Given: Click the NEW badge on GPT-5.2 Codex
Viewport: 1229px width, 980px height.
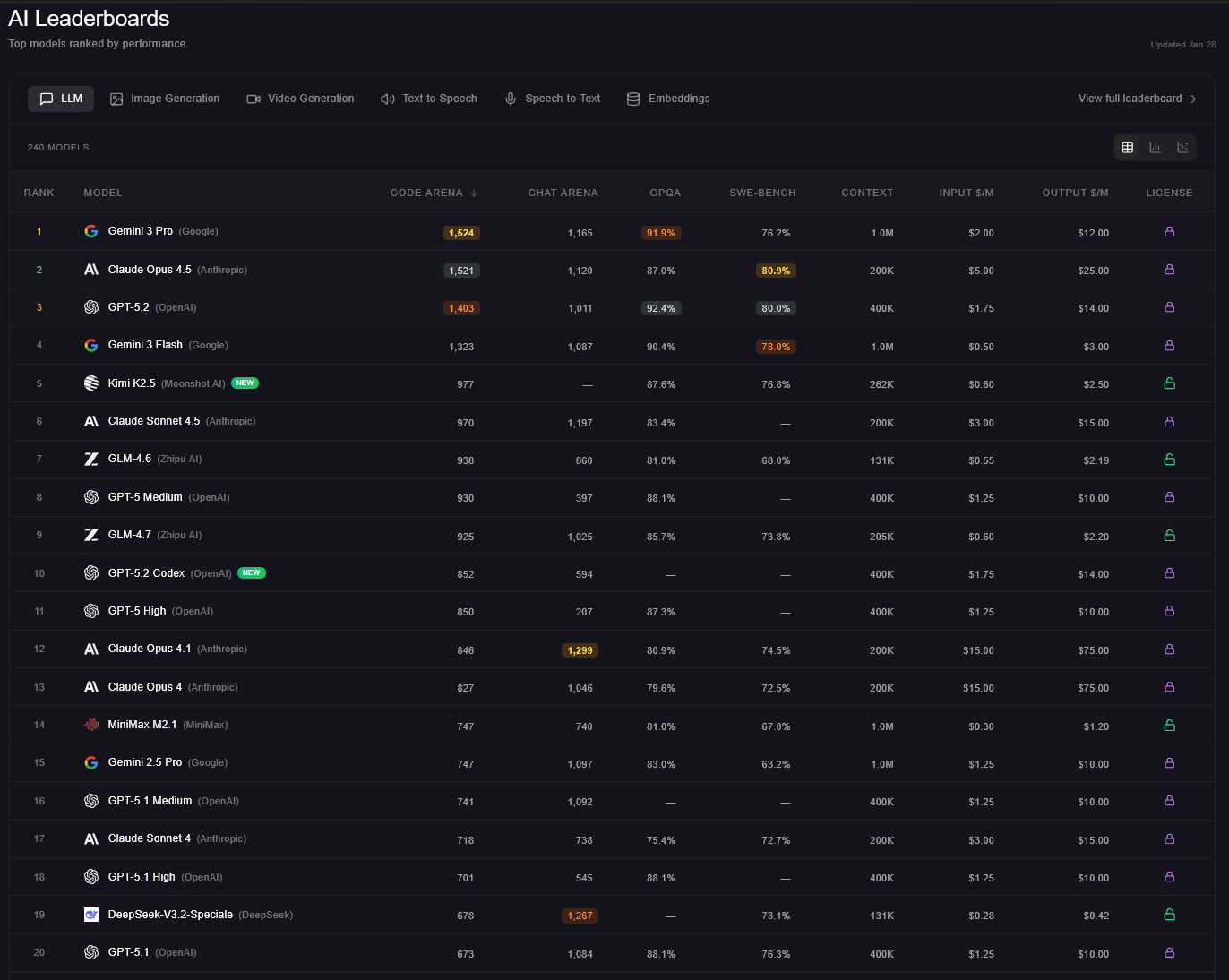Looking at the screenshot, I should (x=252, y=572).
